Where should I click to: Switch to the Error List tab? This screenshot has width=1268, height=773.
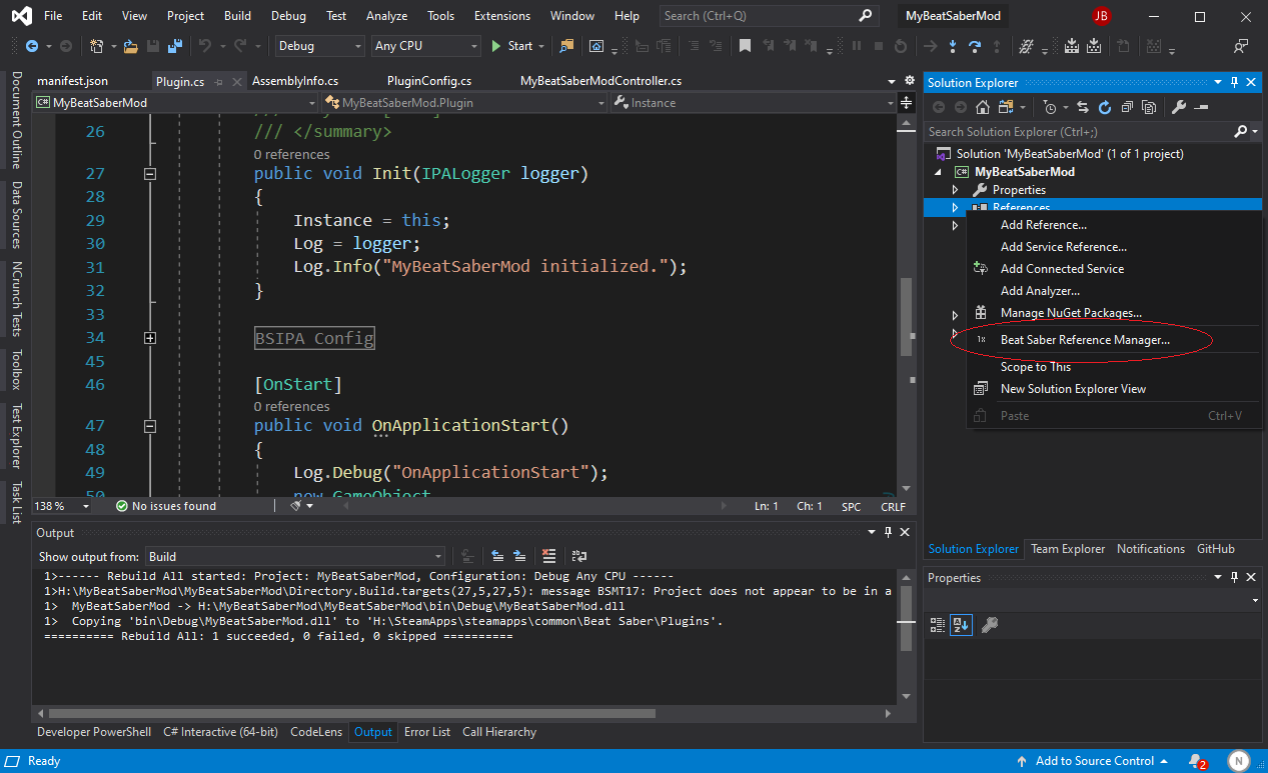[427, 732]
